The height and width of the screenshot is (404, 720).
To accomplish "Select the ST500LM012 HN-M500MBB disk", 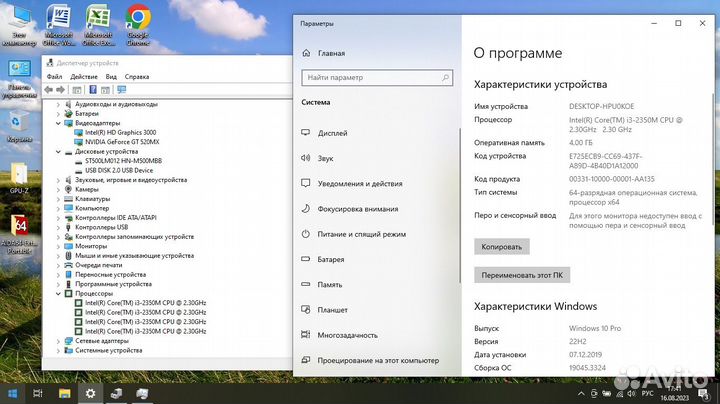I will coord(123,161).
